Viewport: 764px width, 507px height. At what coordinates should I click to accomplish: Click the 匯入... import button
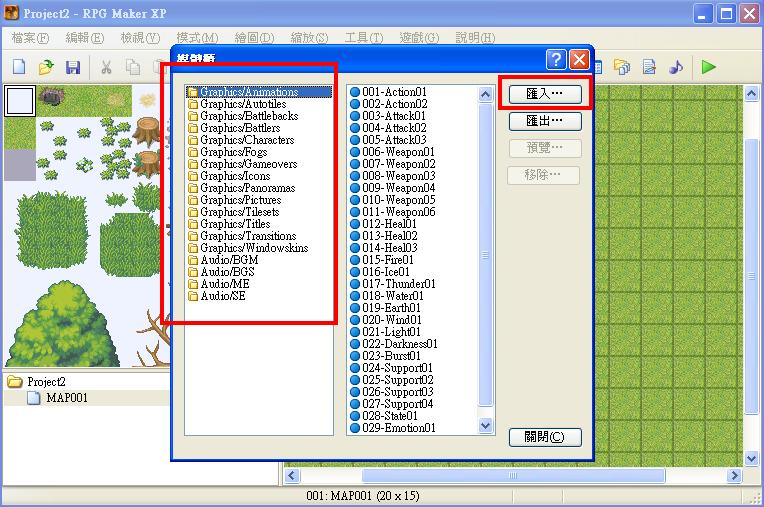545,94
